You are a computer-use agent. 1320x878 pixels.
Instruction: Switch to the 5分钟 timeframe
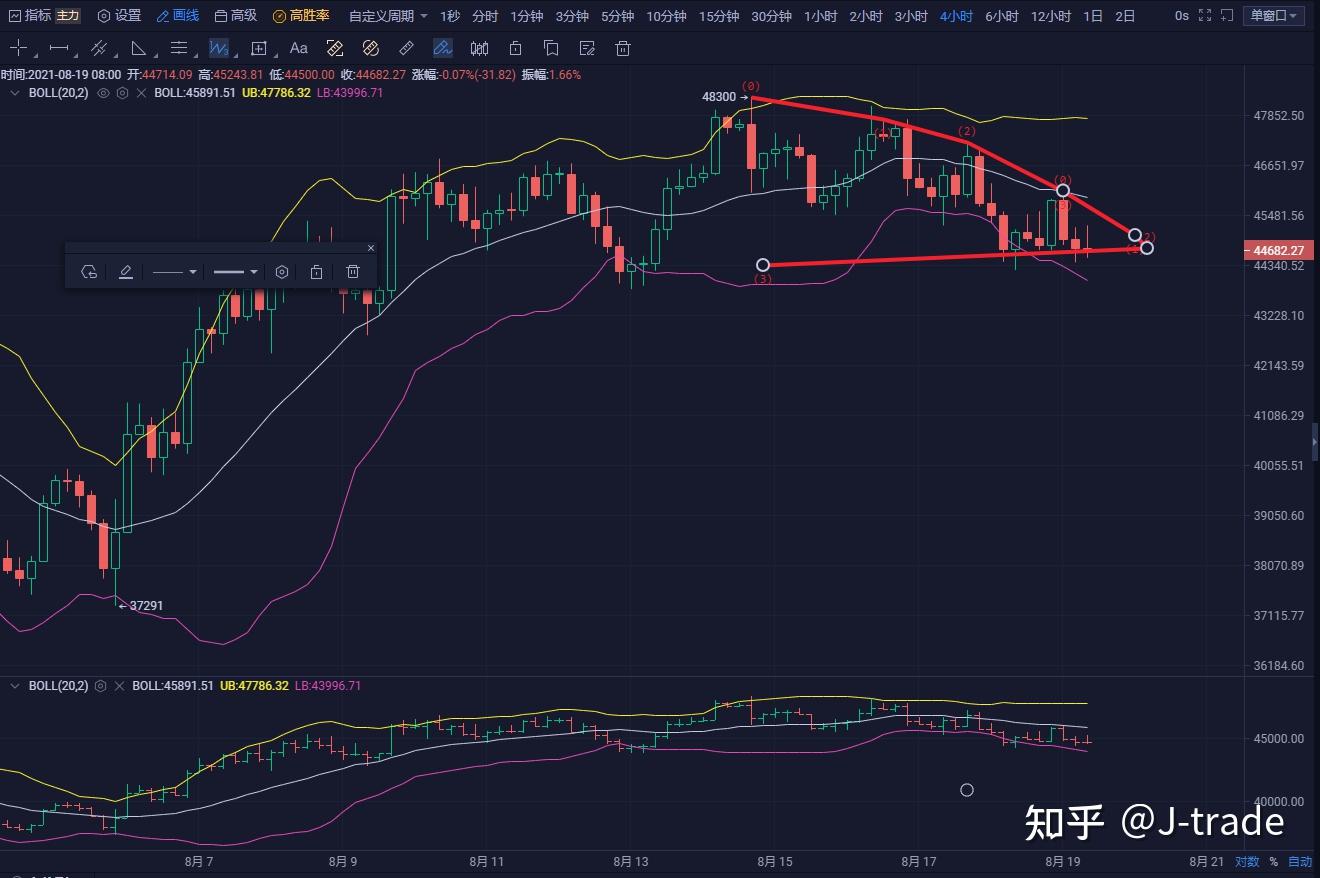(617, 16)
